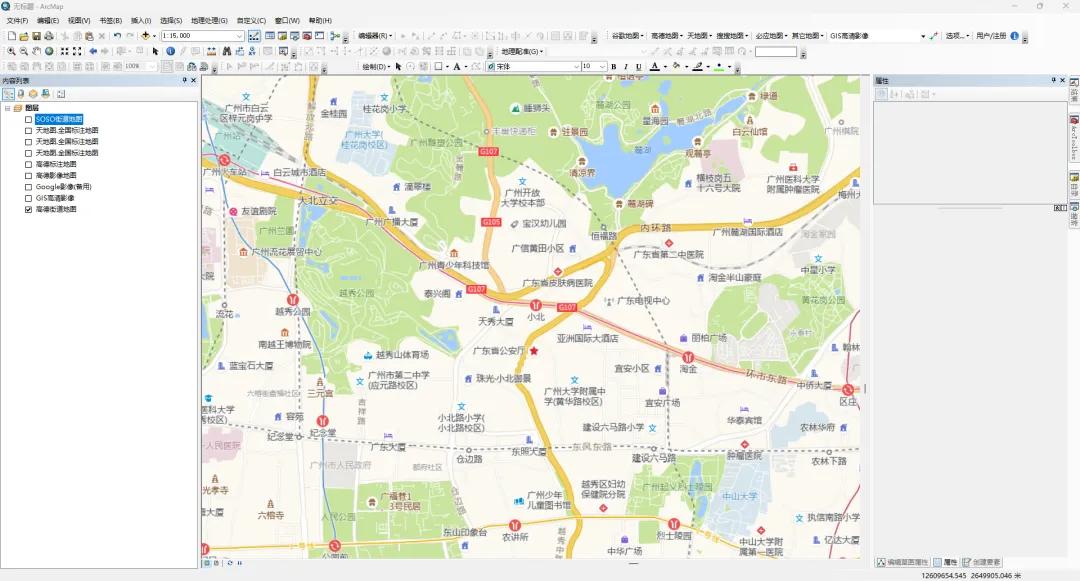
Task: Open the 文件(F) menu
Action: point(17,21)
